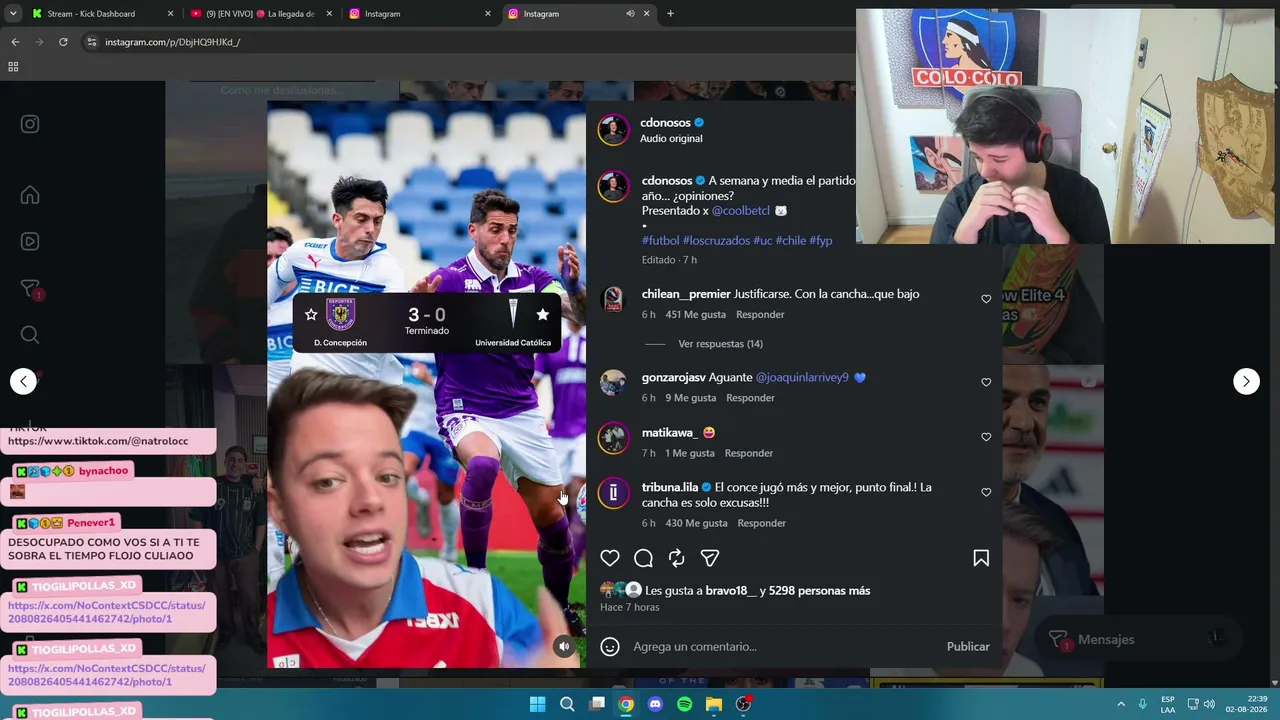Share the post with the paper plane icon
Image resolution: width=1280 pixels, height=720 pixels.
[710, 558]
